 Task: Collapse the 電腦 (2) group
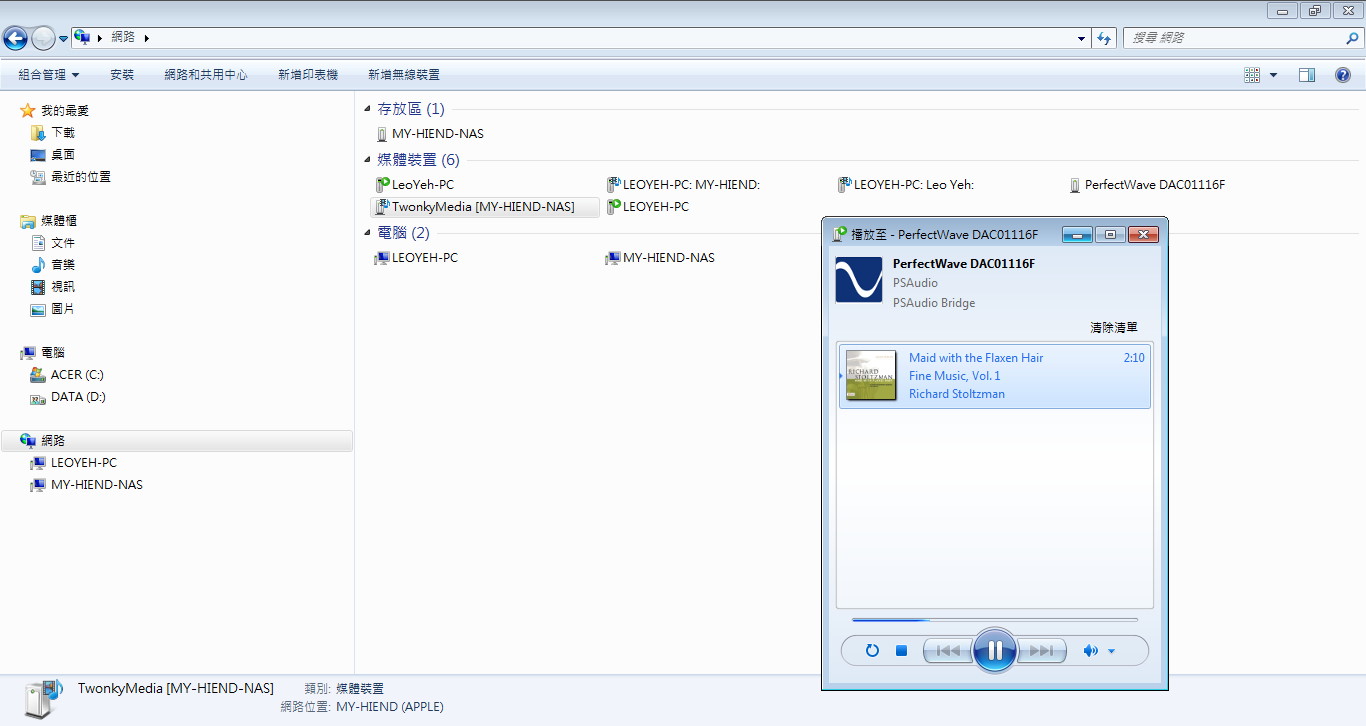(x=367, y=233)
